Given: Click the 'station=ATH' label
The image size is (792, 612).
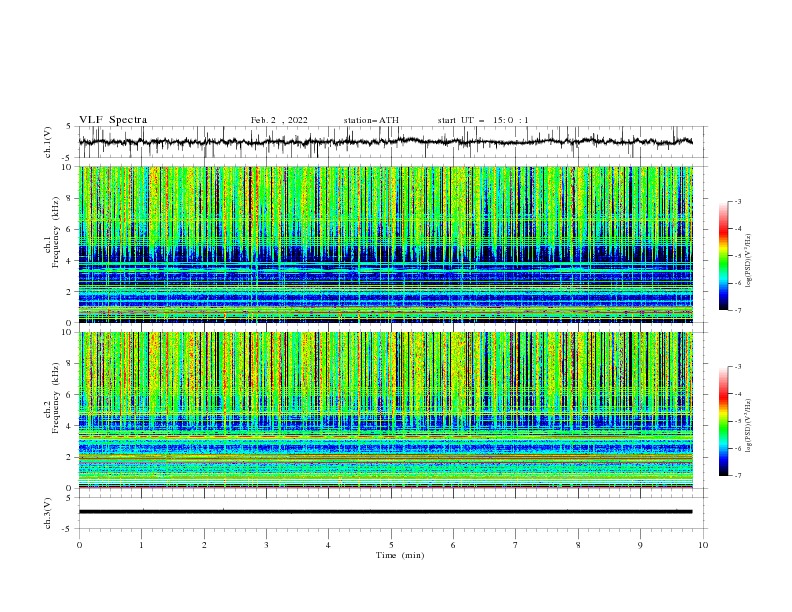Looking at the screenshot, I should click(371, 120).
